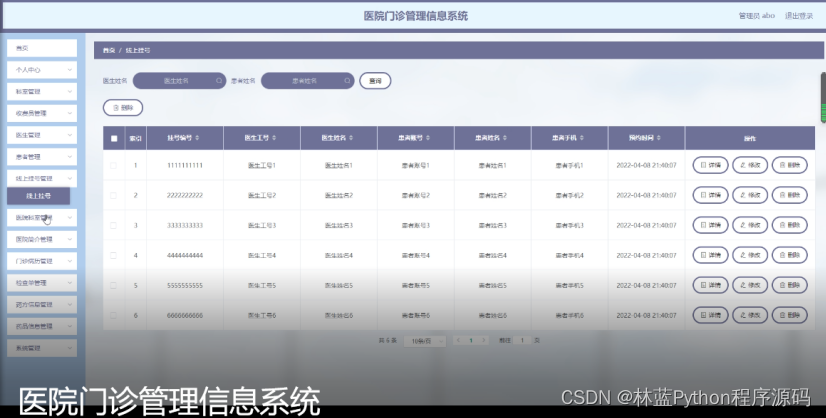Check the box for row 4
The height and width of the screenshot is (418, 826).
click(114, 256)
